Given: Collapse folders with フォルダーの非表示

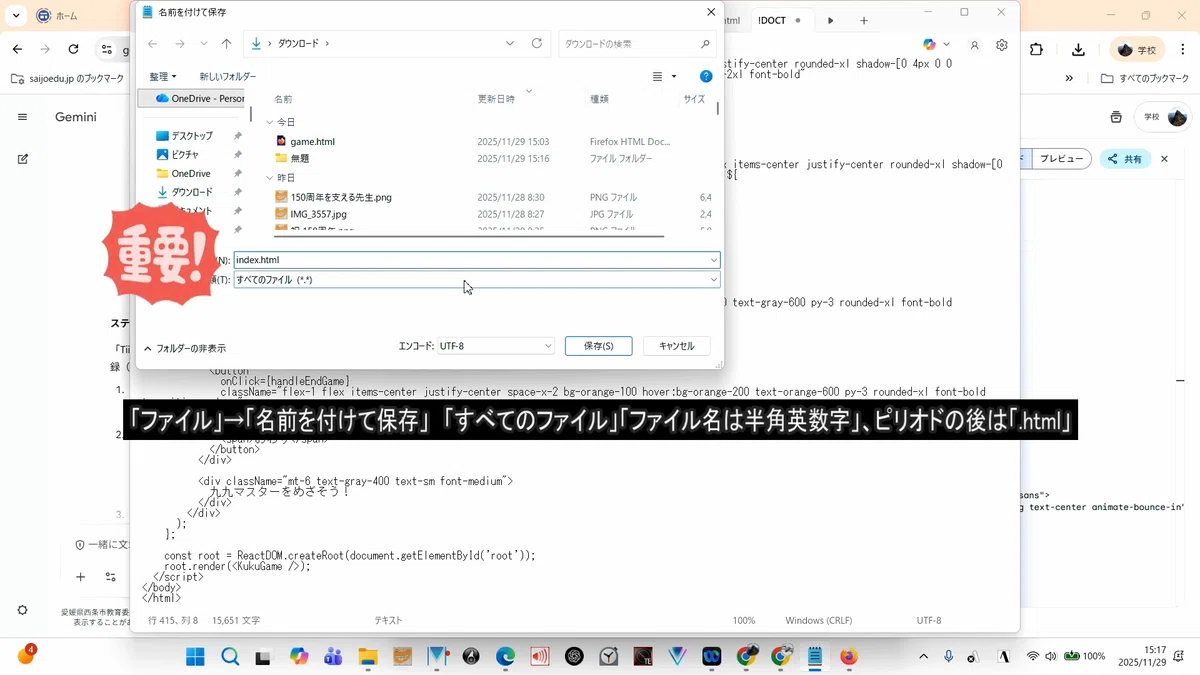Looking at the screenshot, I should pyautogui.click(x=184, y=349).
